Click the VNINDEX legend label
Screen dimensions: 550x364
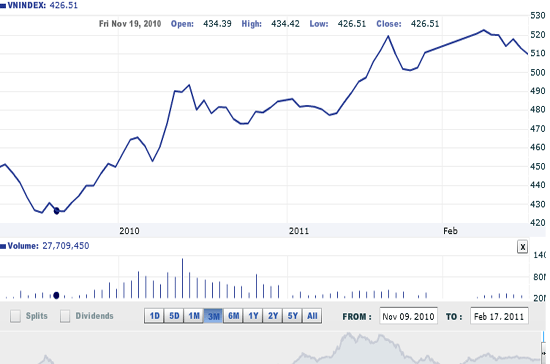pos(27,6)
